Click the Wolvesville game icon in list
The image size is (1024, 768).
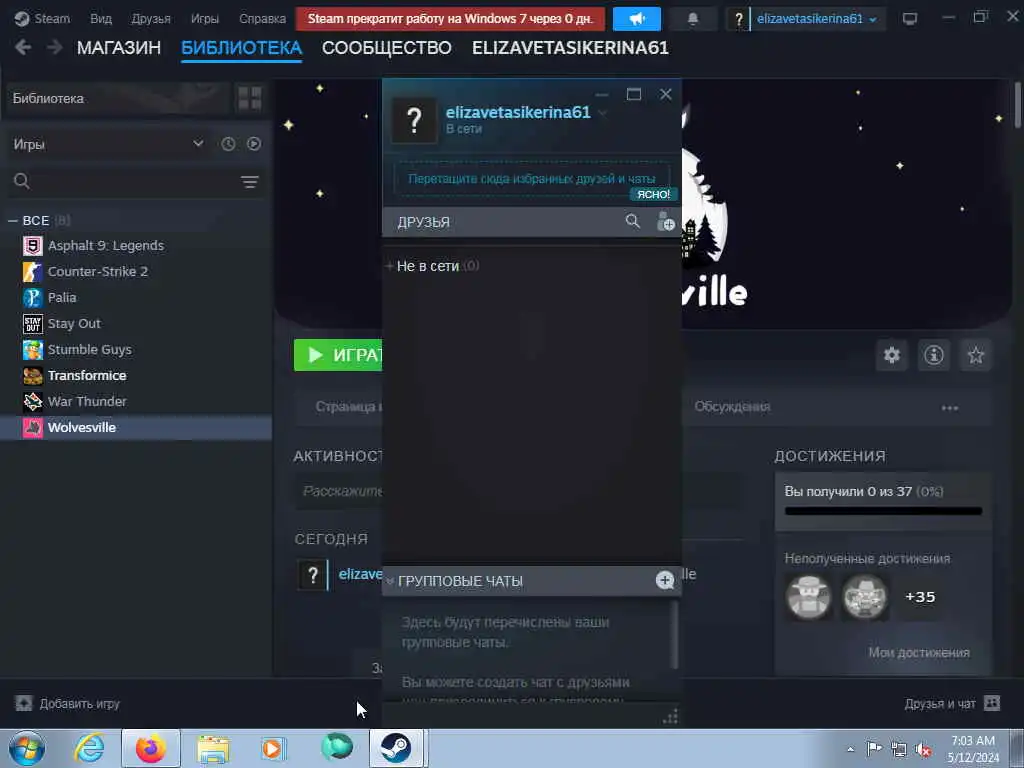(x=33, y=428)
